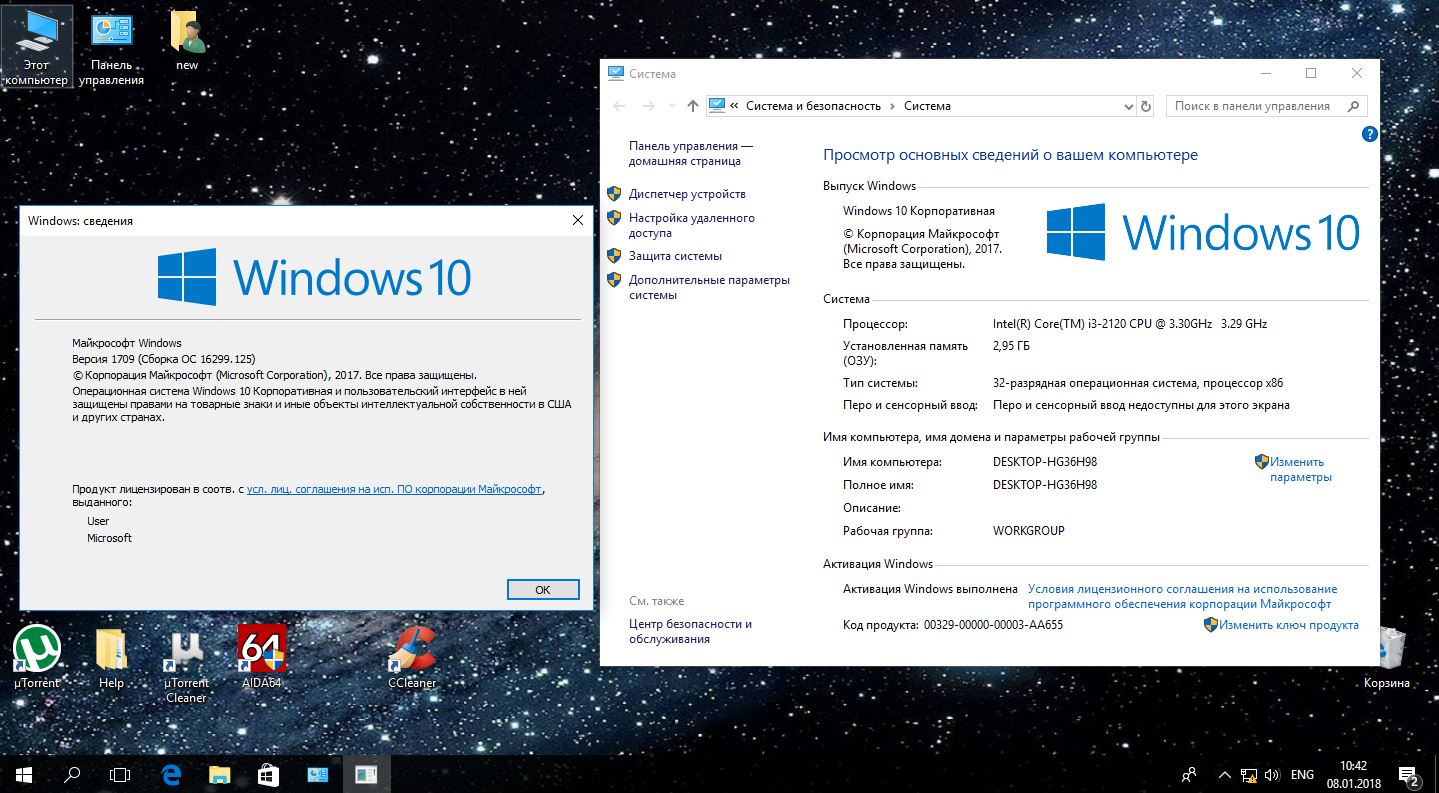Switch to the Система window taskbar button
The height and width of the screenshot is (793, 1439).
tap(318, 774)
